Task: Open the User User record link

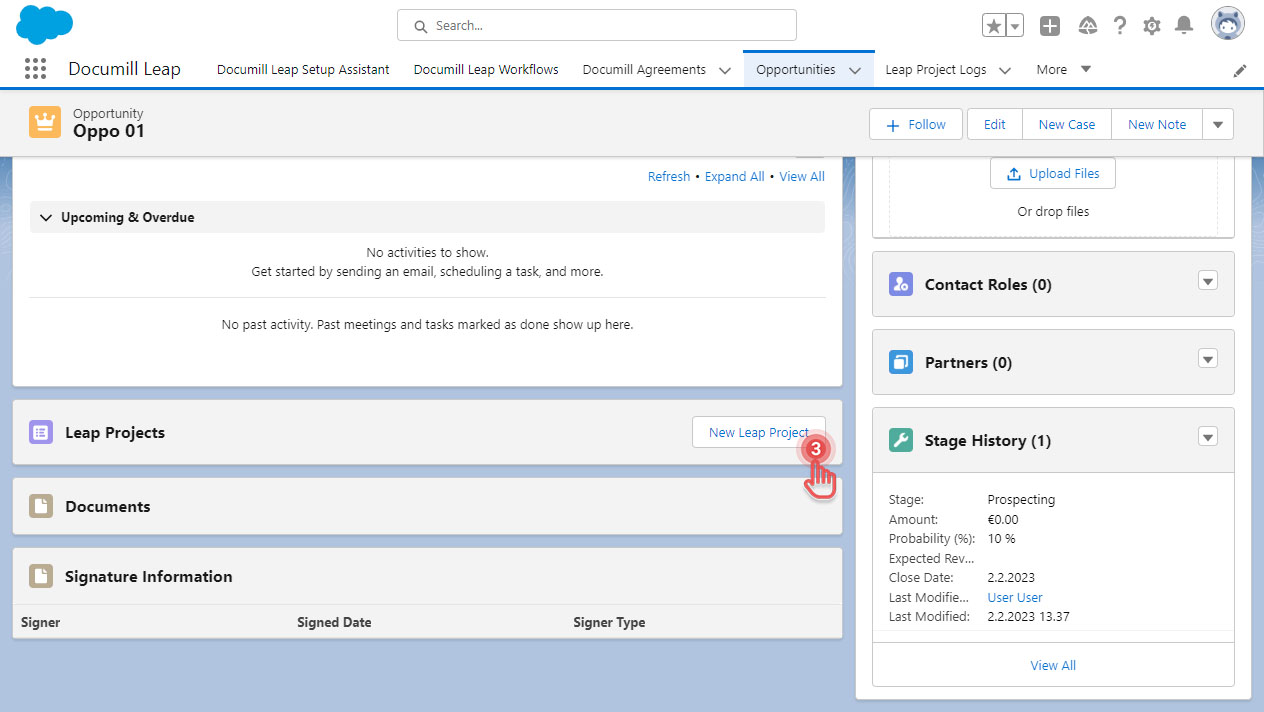Action: click(x=1014, y=597)
